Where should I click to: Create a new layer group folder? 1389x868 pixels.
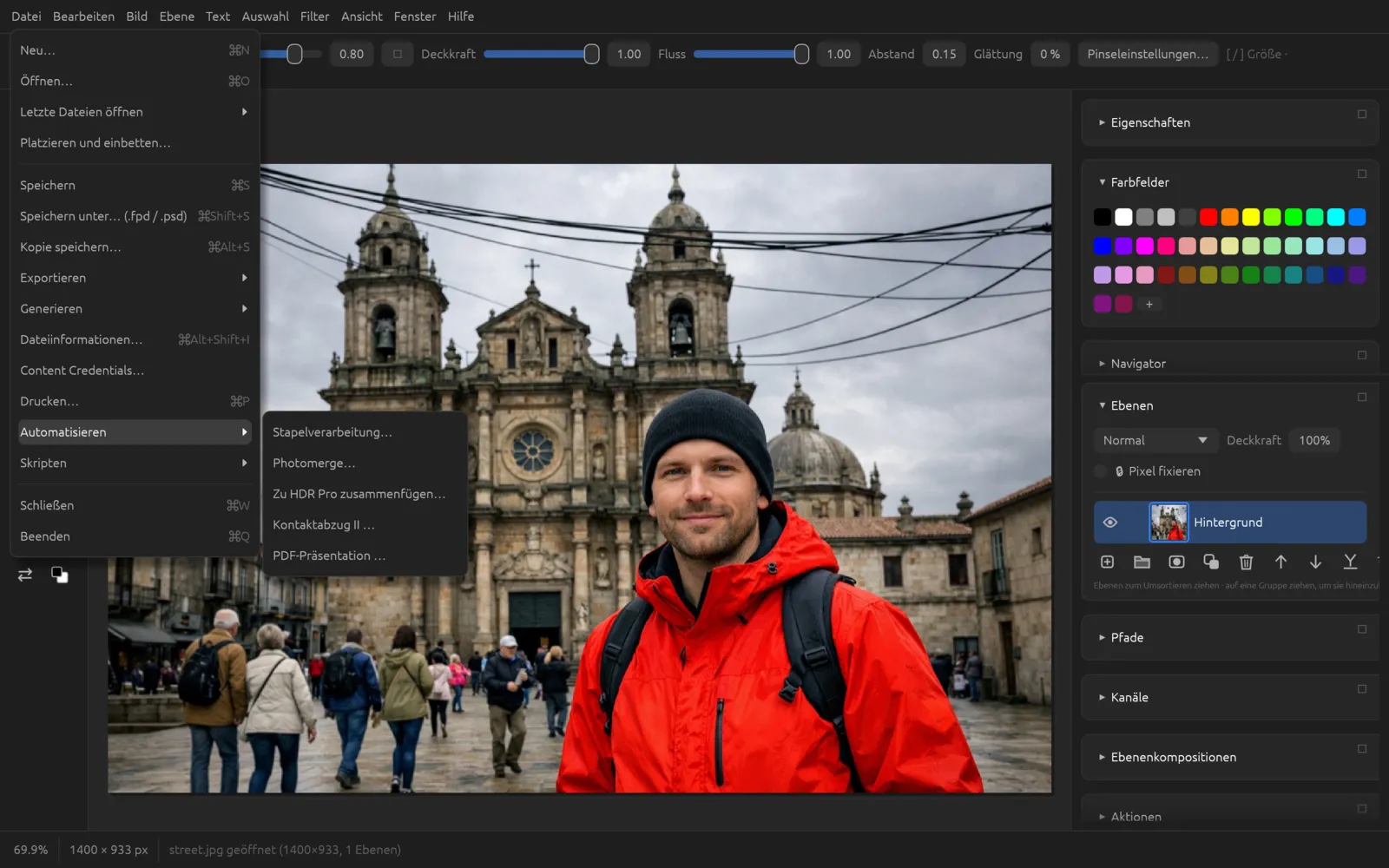click(1142, 562)
